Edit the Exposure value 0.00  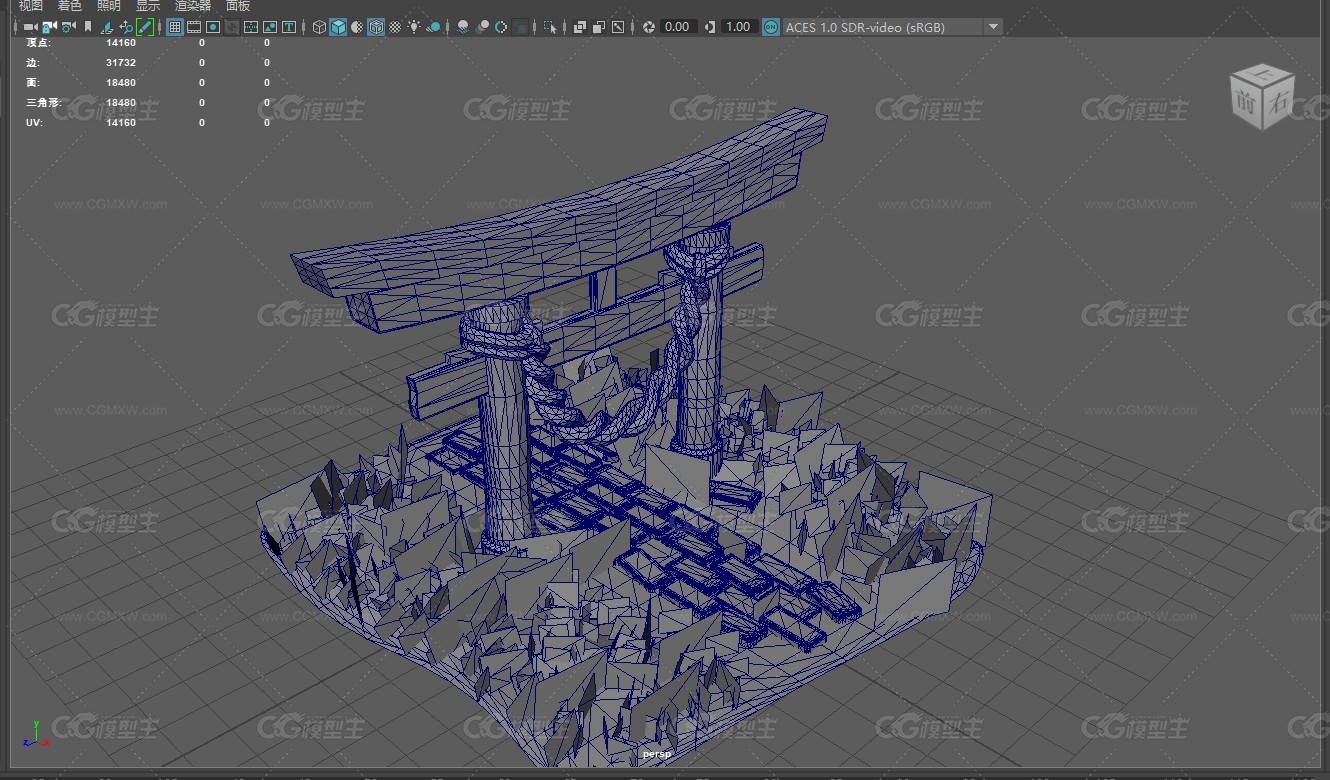tap(678, 27)
